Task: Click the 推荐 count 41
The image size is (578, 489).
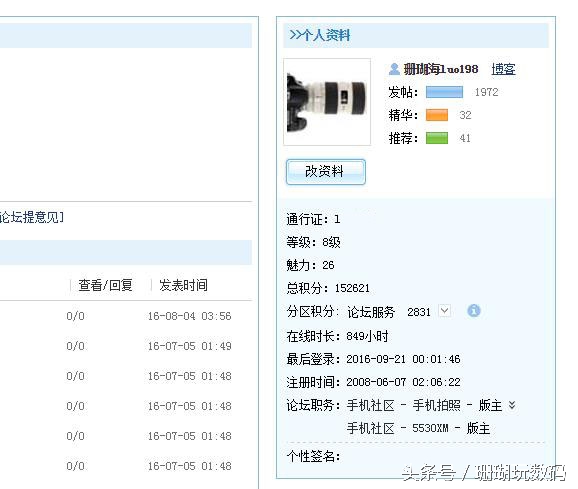Action: (x=465, y=138)
